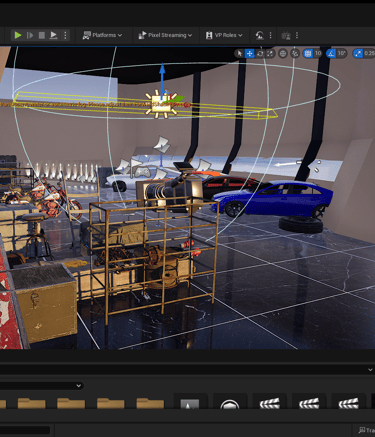Collapse the panel using chevron at far right
The height and width of the screenshot is (437, 375).
point(370,370)
